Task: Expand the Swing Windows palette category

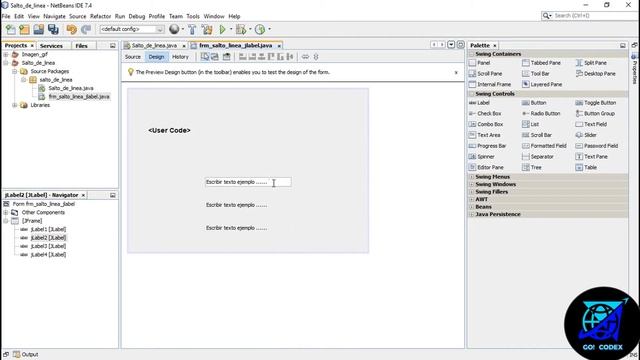Action: coord(472,184)
